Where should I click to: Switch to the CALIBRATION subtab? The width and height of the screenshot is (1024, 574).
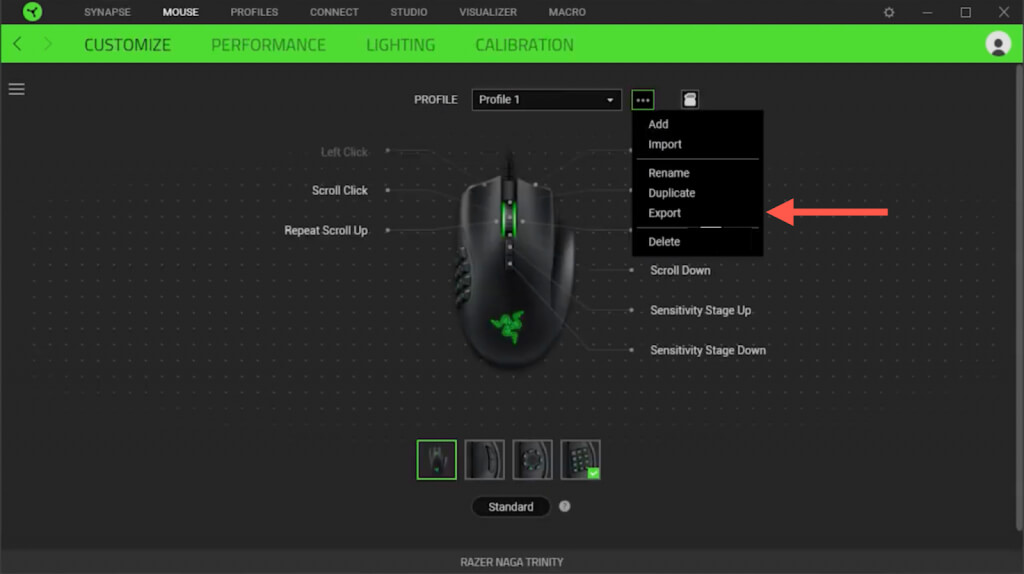[x=524, y=44]
